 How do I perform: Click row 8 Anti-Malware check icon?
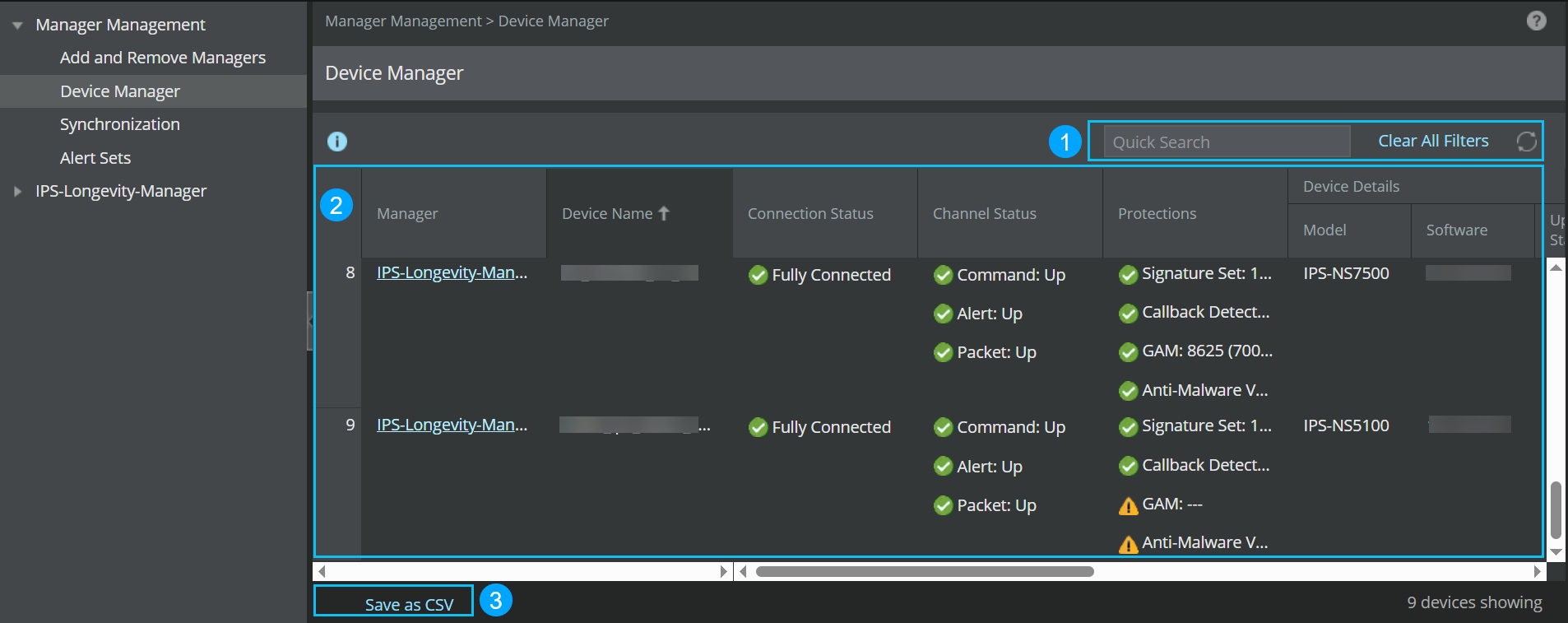pos(1128,391)
